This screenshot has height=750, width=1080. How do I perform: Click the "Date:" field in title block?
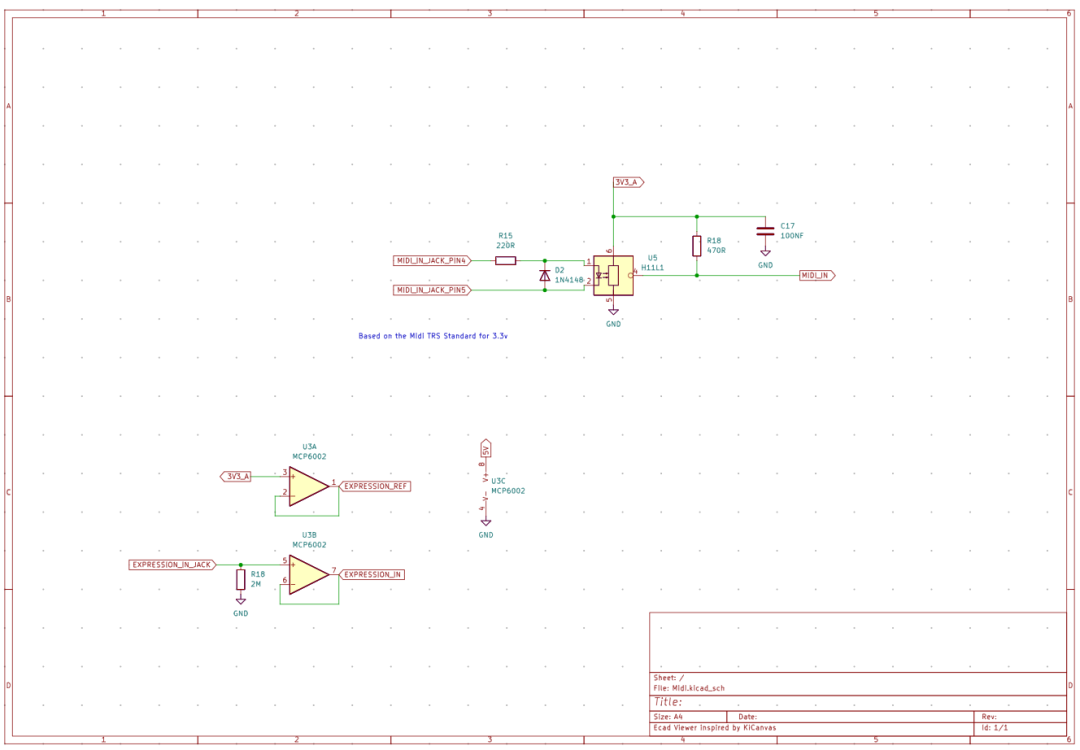(x=747, y=717)
